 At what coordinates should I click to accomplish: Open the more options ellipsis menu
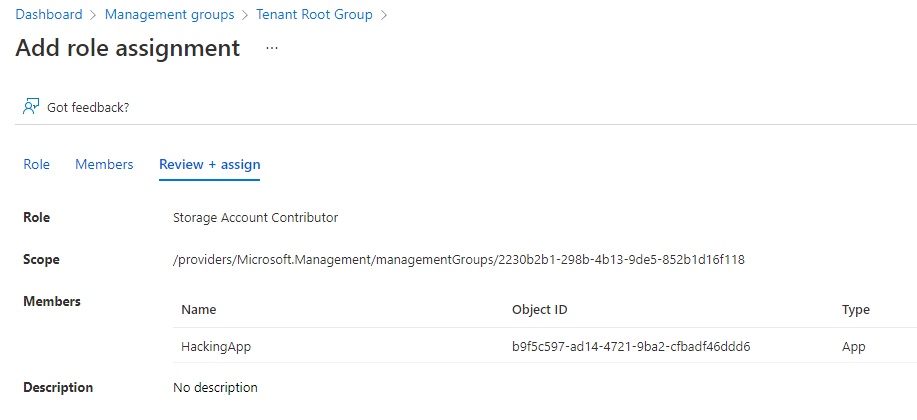[x=272, y=49]
